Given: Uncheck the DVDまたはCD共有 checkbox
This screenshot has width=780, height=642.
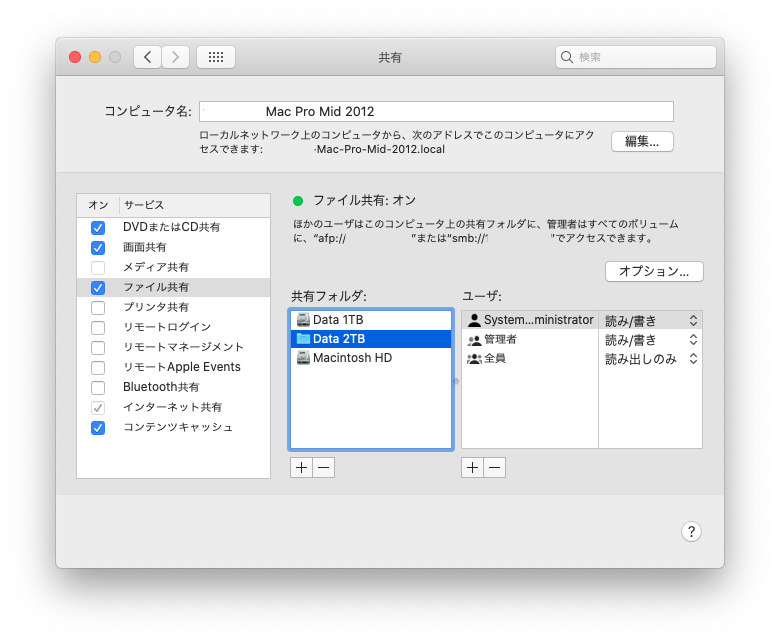Looking at the screenshot, I should (x=98, y=228).
